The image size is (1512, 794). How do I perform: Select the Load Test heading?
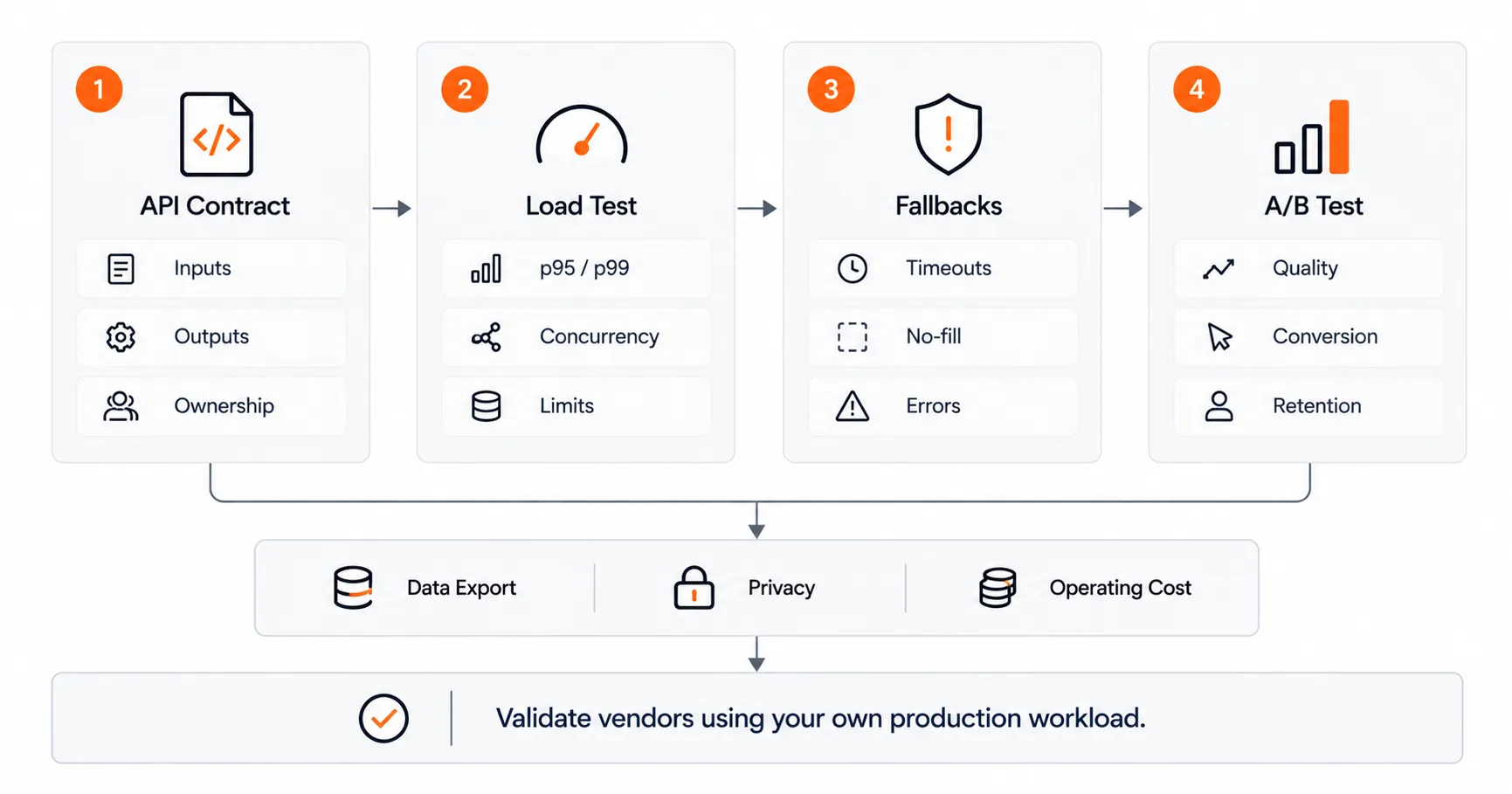(x=581, y=206)
